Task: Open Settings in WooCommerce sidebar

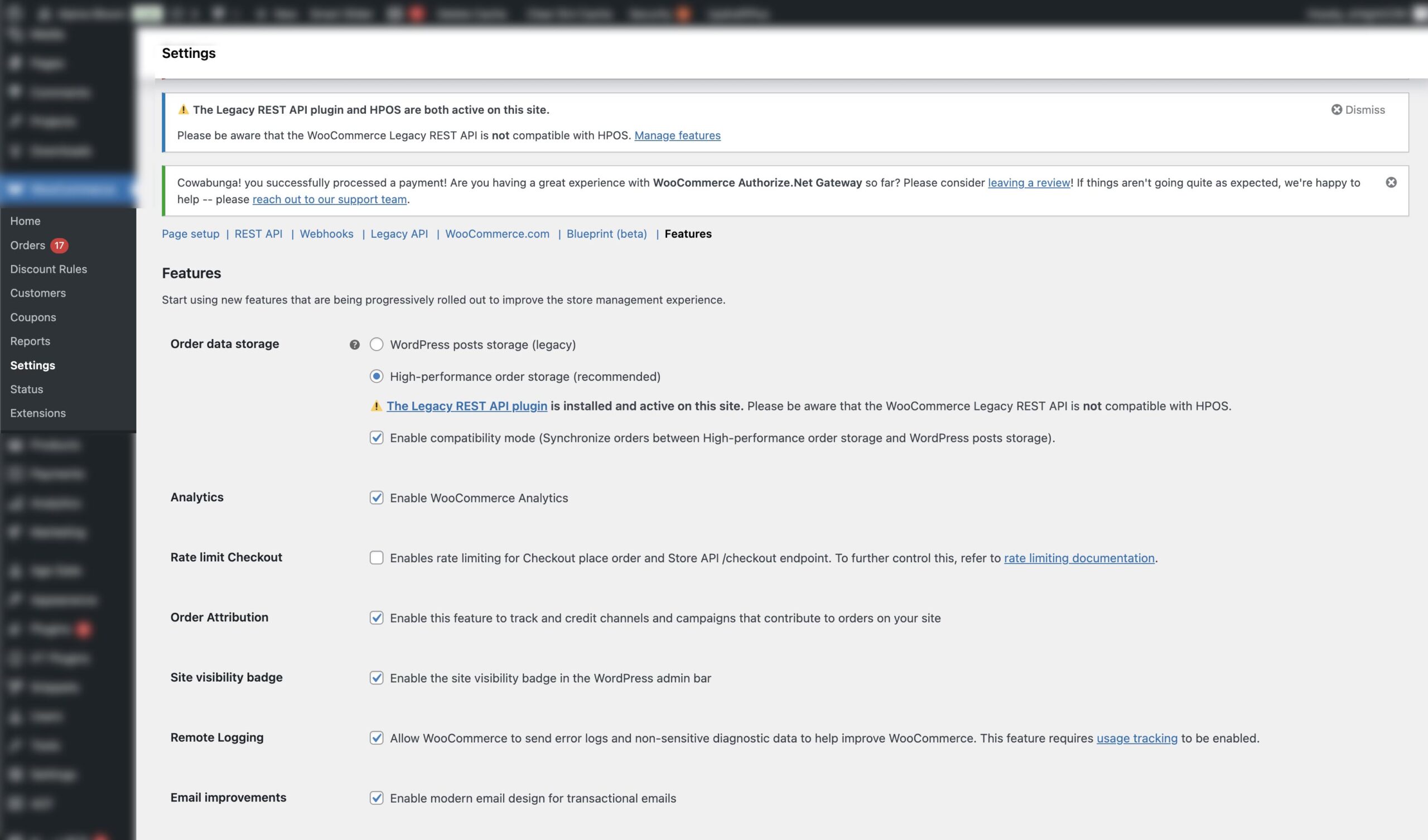Action: click(x=32, y=365)
